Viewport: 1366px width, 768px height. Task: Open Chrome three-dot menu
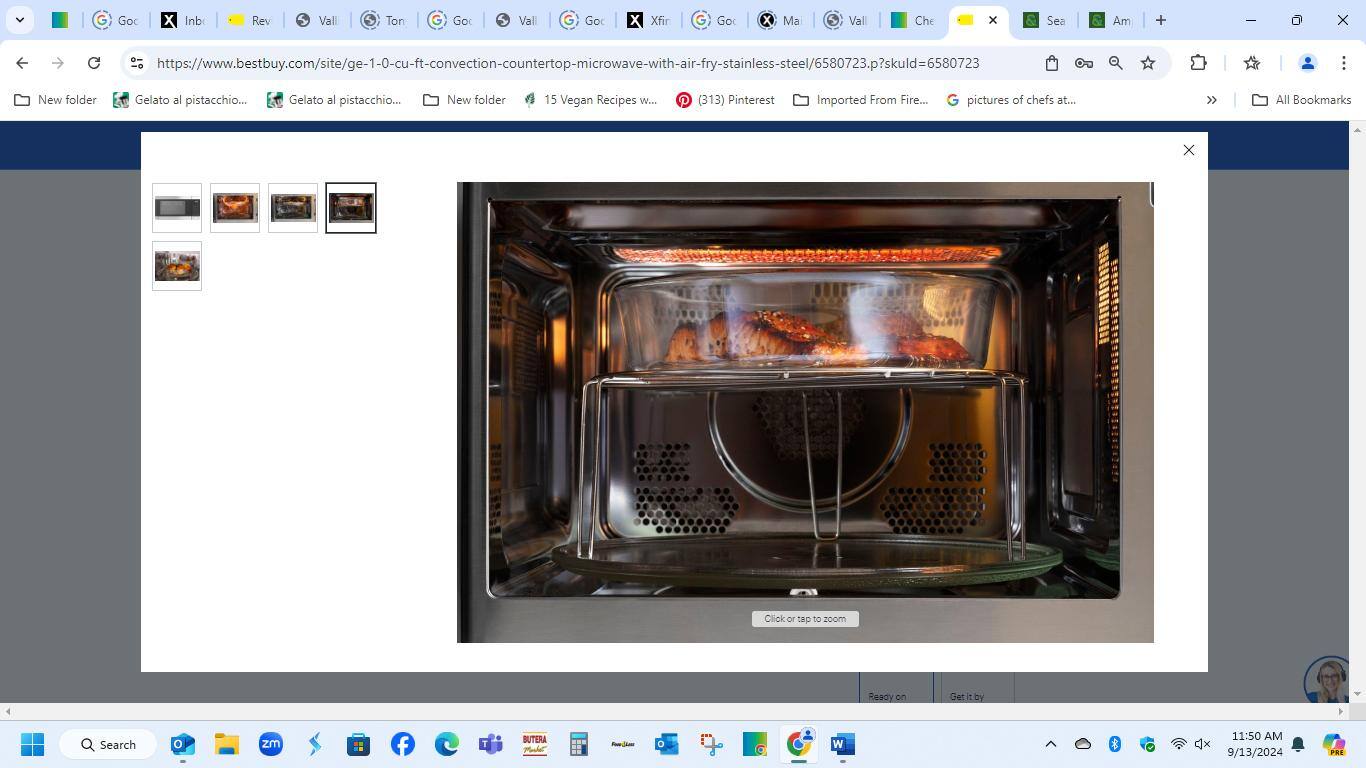click(x=1343, y=63)
